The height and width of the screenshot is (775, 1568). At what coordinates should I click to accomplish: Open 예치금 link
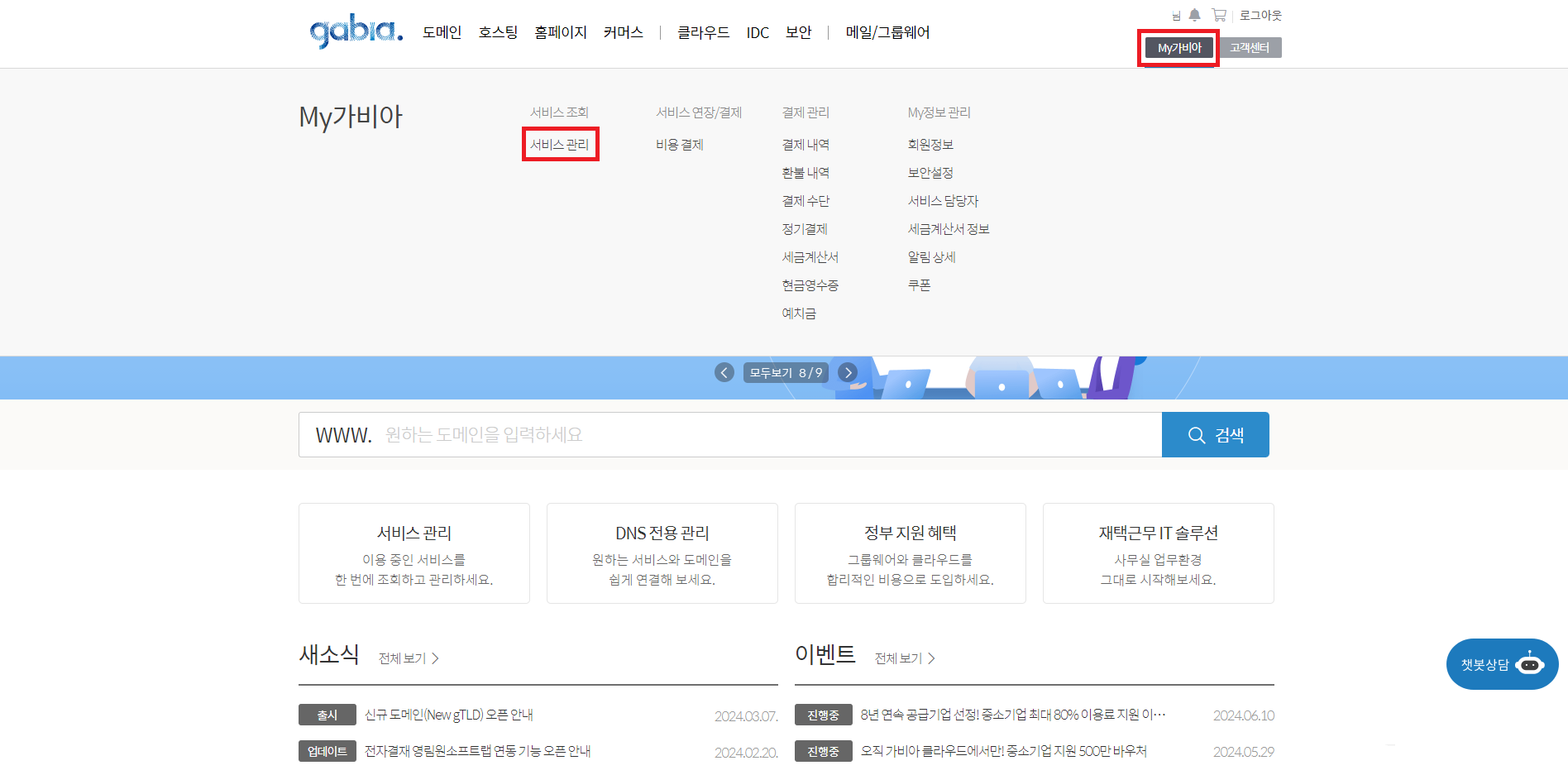[x=799, y=313]
